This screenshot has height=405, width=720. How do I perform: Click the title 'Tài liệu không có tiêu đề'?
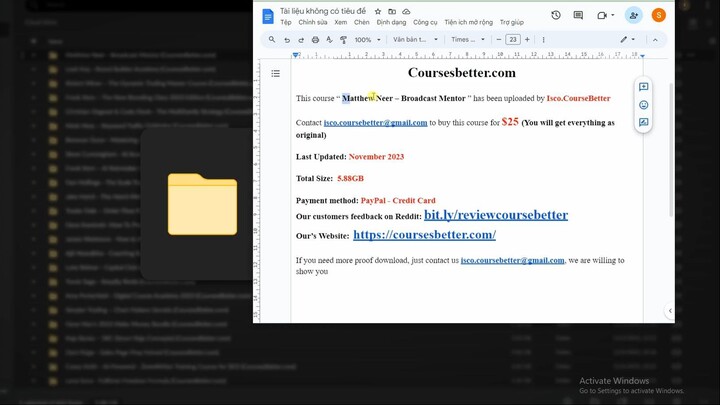click(323, 11)
